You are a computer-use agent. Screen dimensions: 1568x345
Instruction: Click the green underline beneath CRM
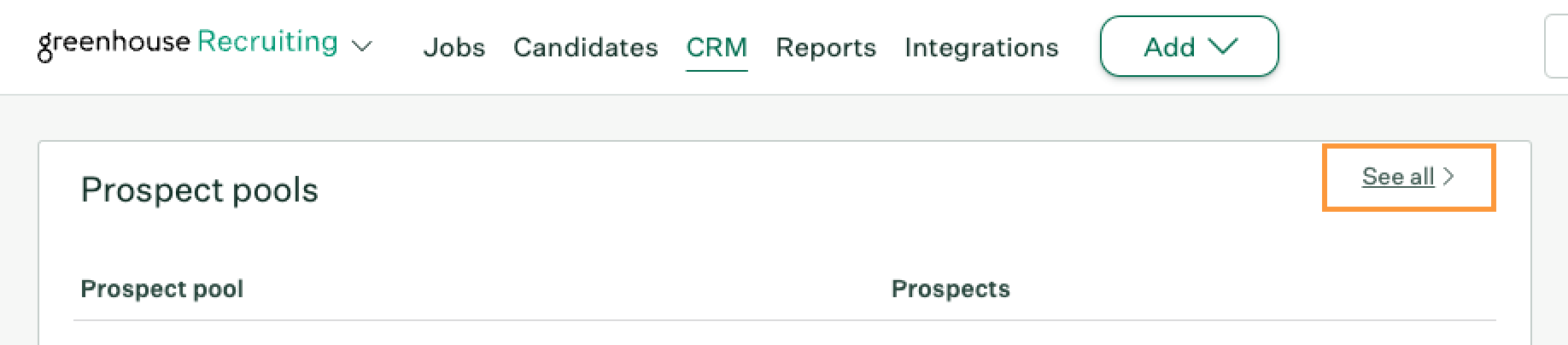click(717, 69)
